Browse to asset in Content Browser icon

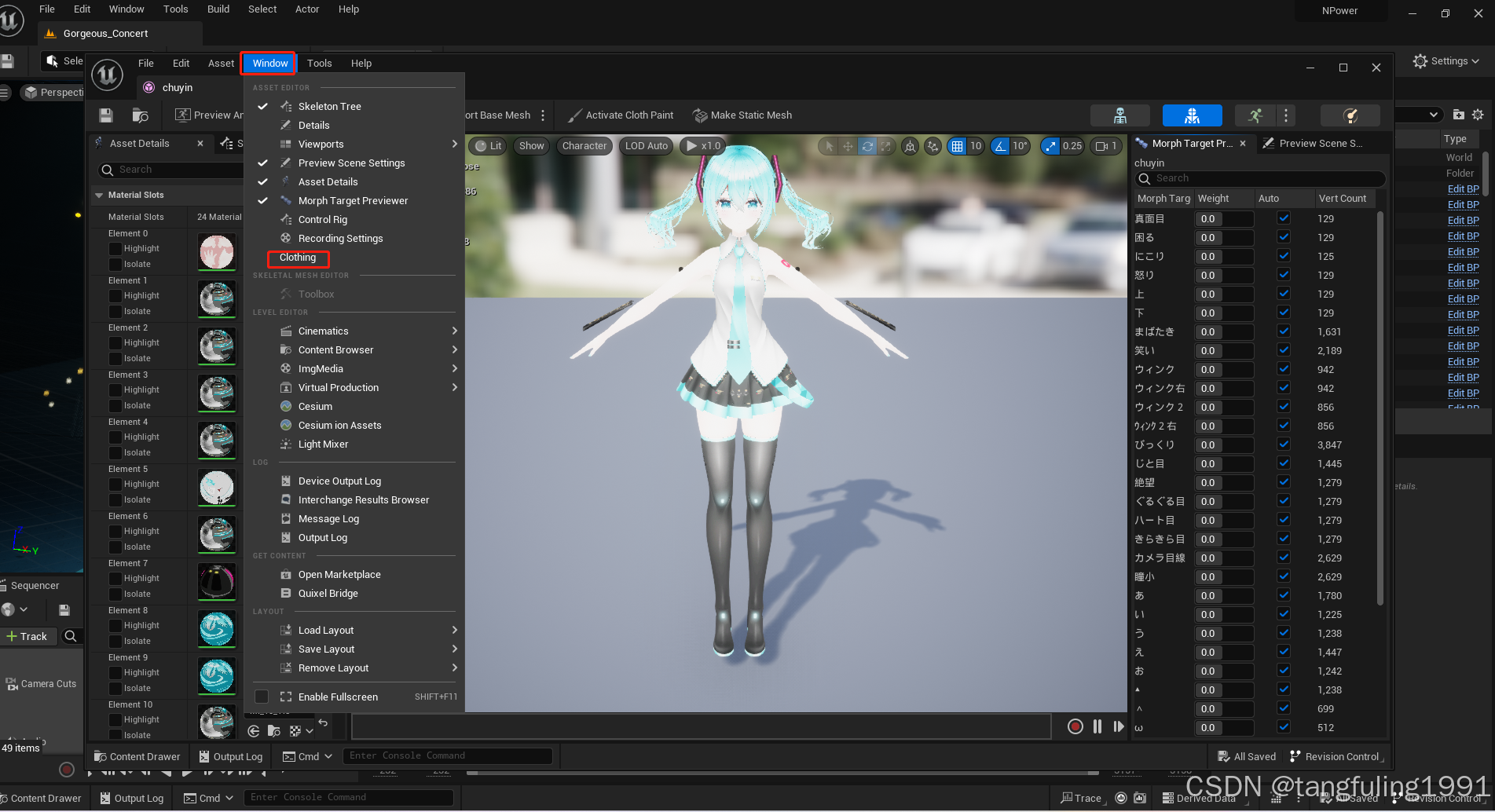click(x=140, y=115)
